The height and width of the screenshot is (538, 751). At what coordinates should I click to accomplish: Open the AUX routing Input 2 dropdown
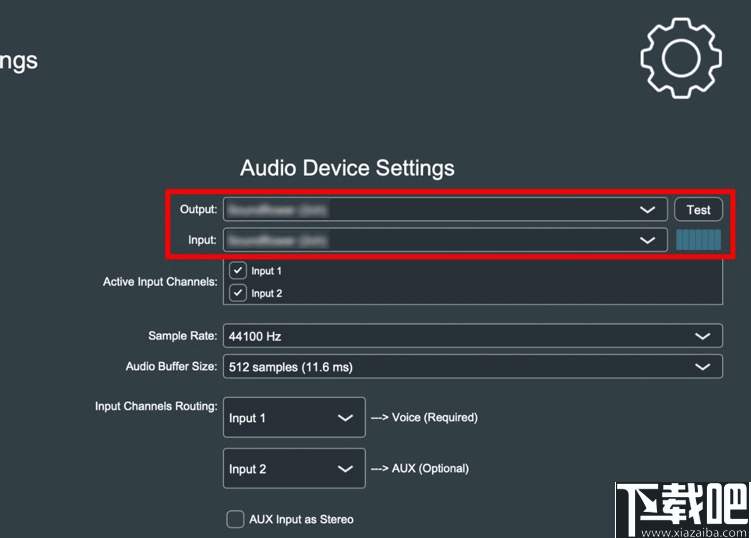click(x=294, y=469)
